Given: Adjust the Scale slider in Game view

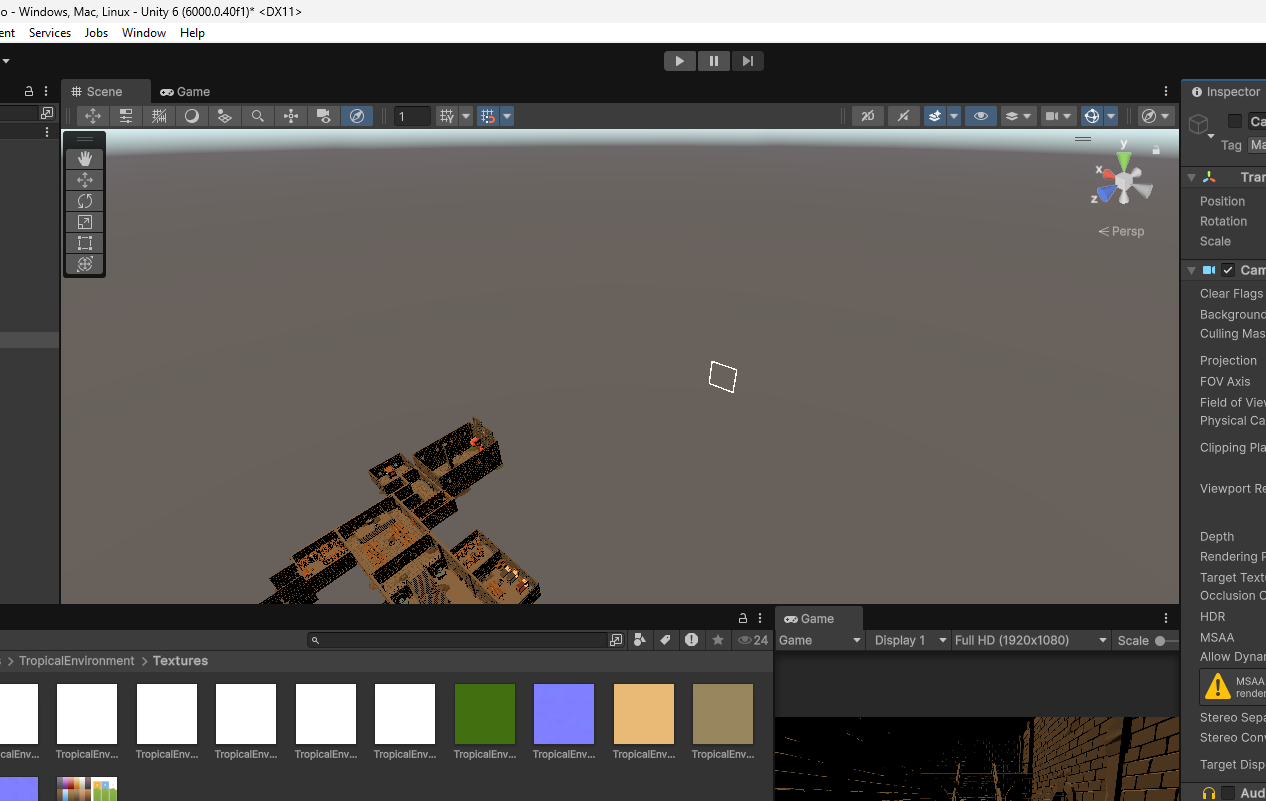Looking at the screenshot, I should pyautogui.click(x=1159, y=640).
